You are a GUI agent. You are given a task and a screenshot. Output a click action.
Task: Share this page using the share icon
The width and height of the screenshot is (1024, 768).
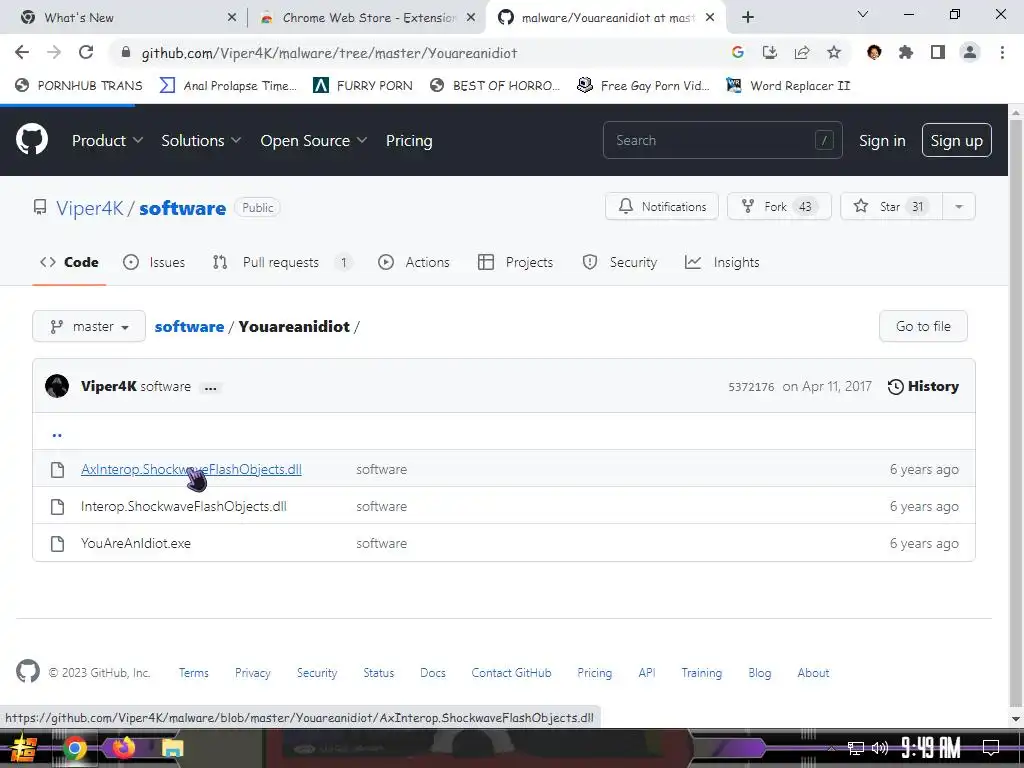(802, 52)
